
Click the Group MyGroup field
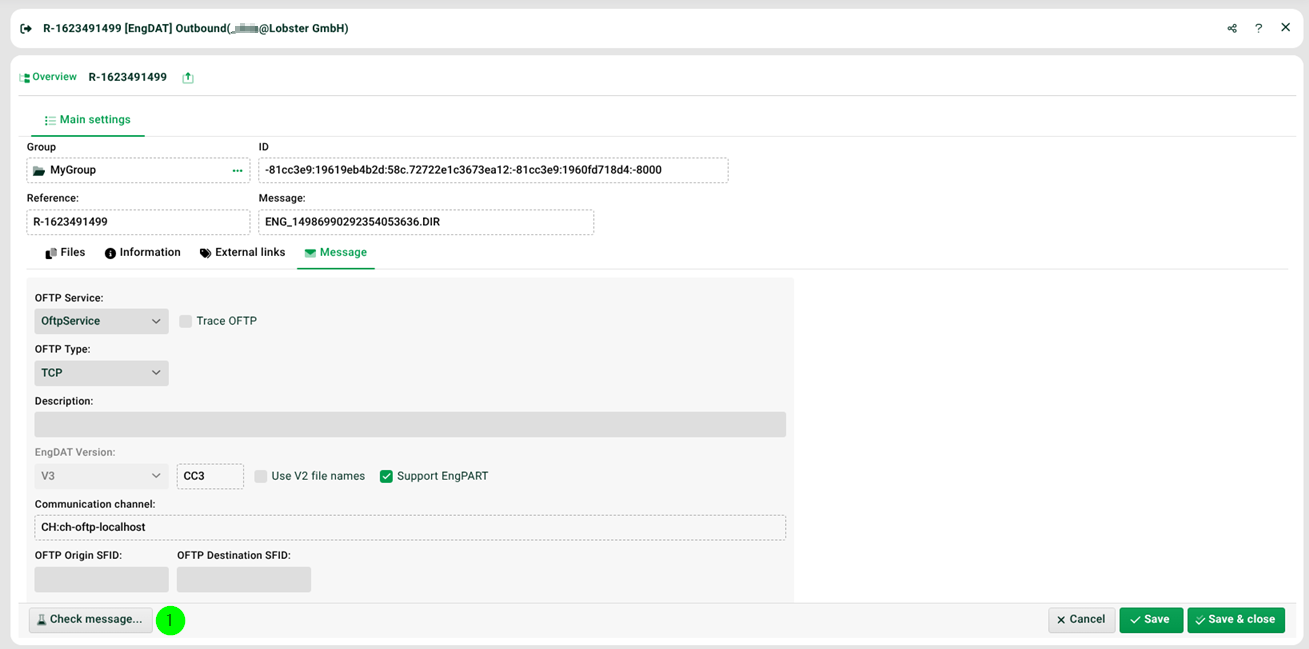point(138,170)
